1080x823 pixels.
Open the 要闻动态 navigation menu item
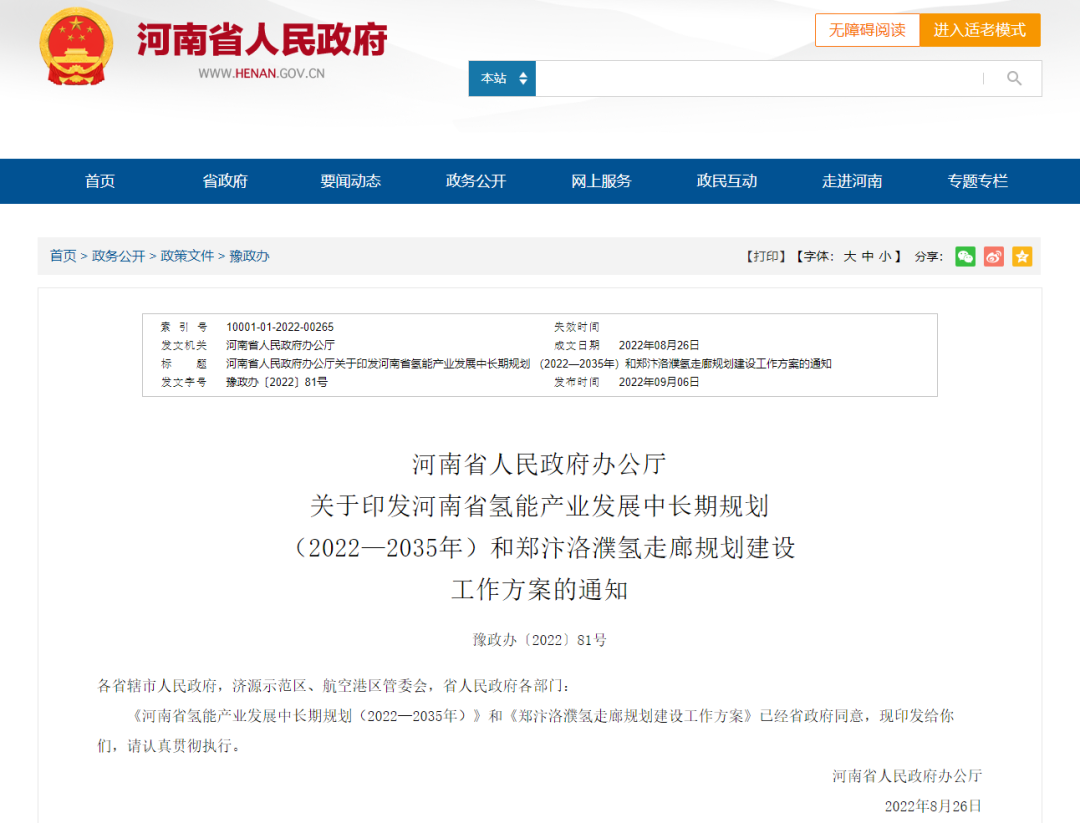click(351, 181)
